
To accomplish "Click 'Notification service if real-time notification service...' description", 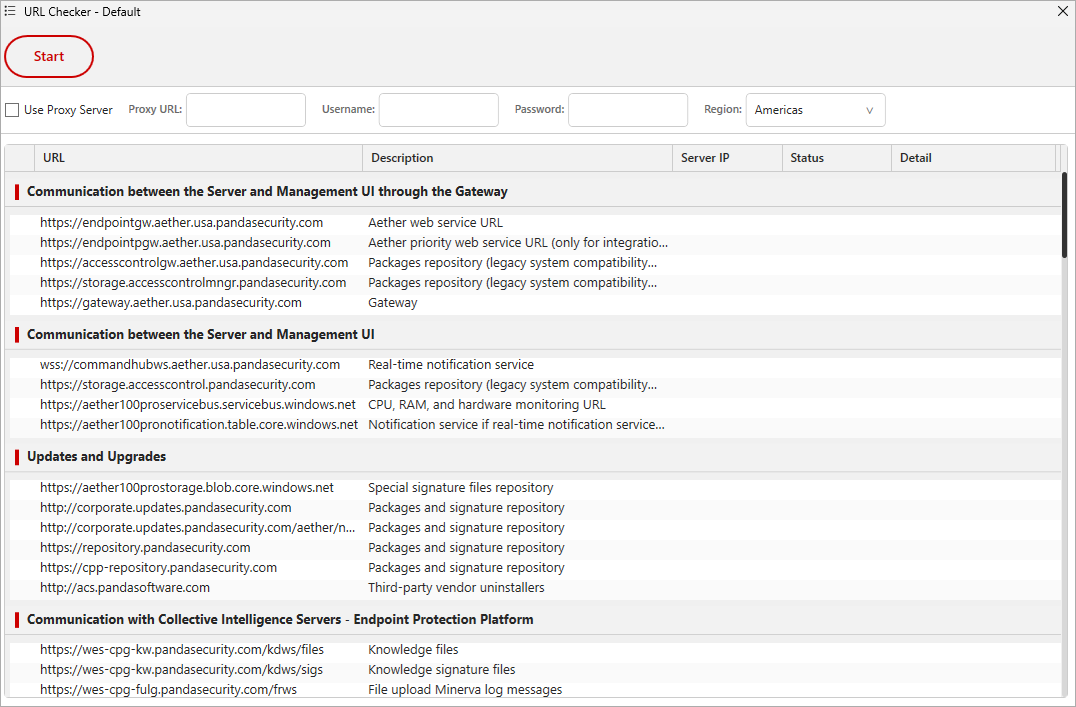I will click(x=516, y=424).
